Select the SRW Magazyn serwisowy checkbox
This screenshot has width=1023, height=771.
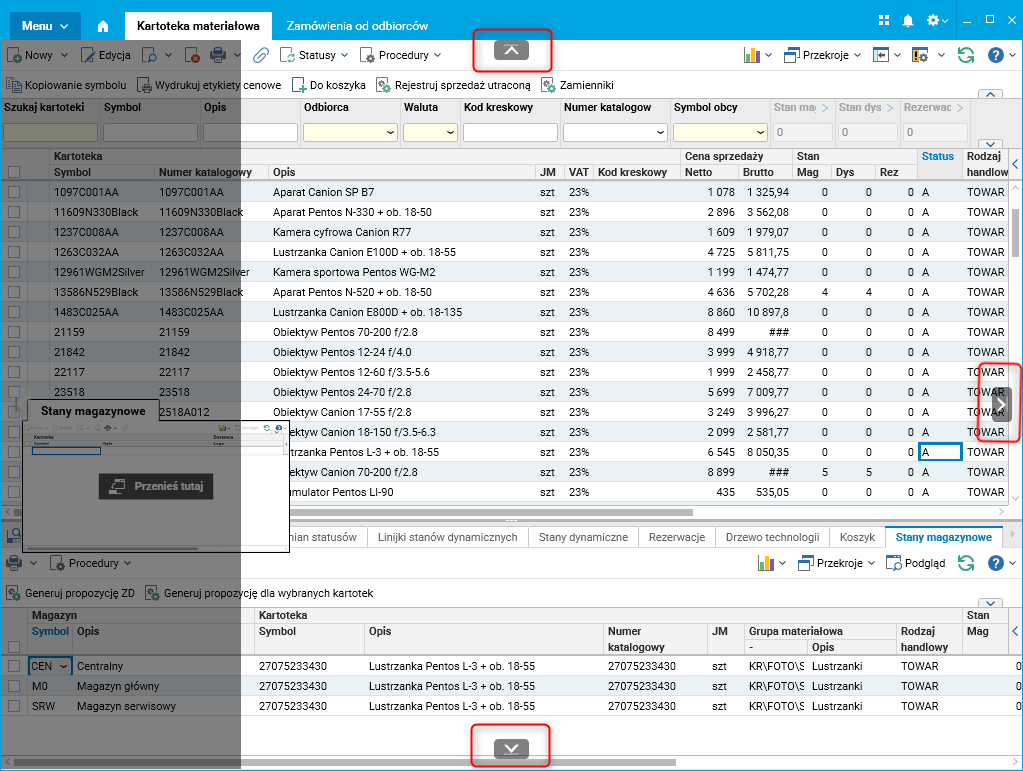coord(14,706)
